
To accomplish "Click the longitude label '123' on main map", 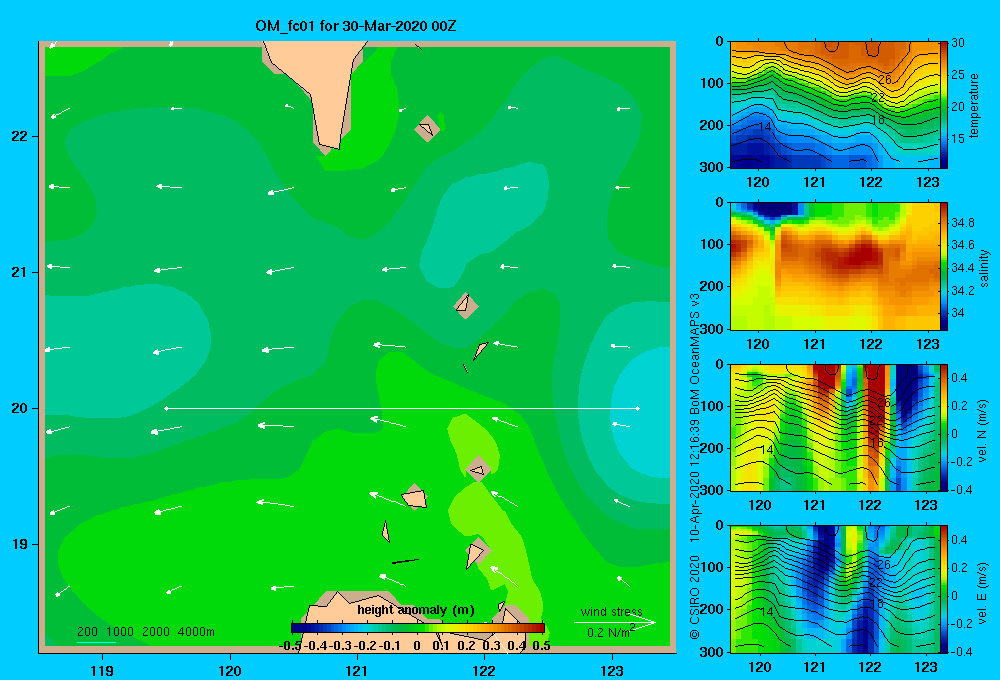I will click(x=612, y=670).
